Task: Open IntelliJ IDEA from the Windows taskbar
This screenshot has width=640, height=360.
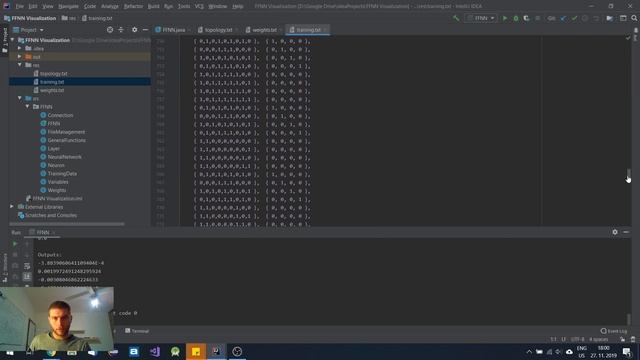Action: point(216,351)
